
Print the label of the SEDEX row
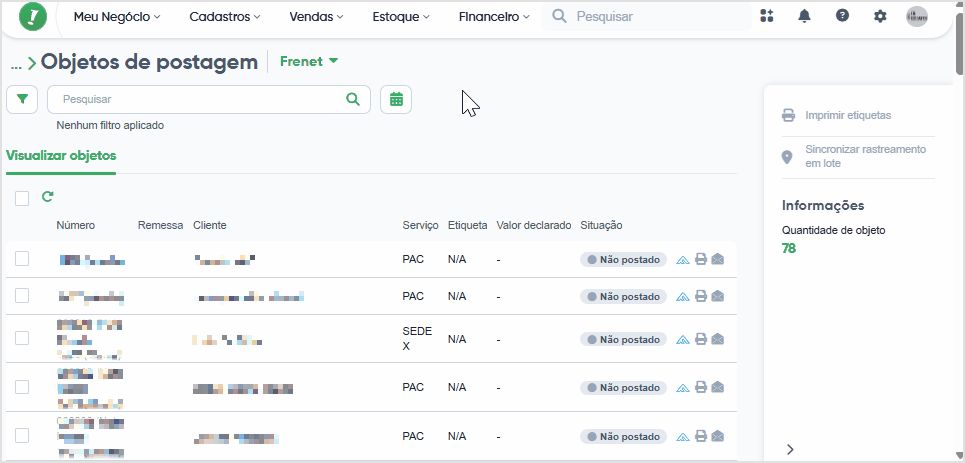coord(700,339)
